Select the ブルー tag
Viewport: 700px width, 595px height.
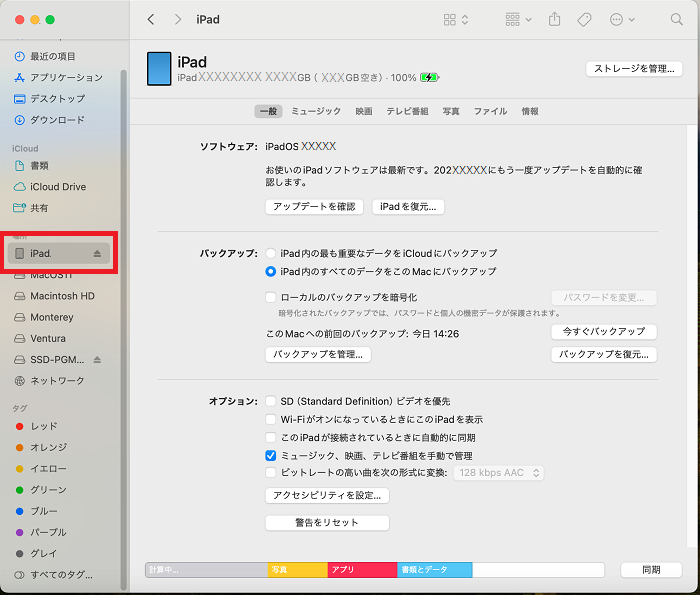pyautogui.click(x=36, y=511)
